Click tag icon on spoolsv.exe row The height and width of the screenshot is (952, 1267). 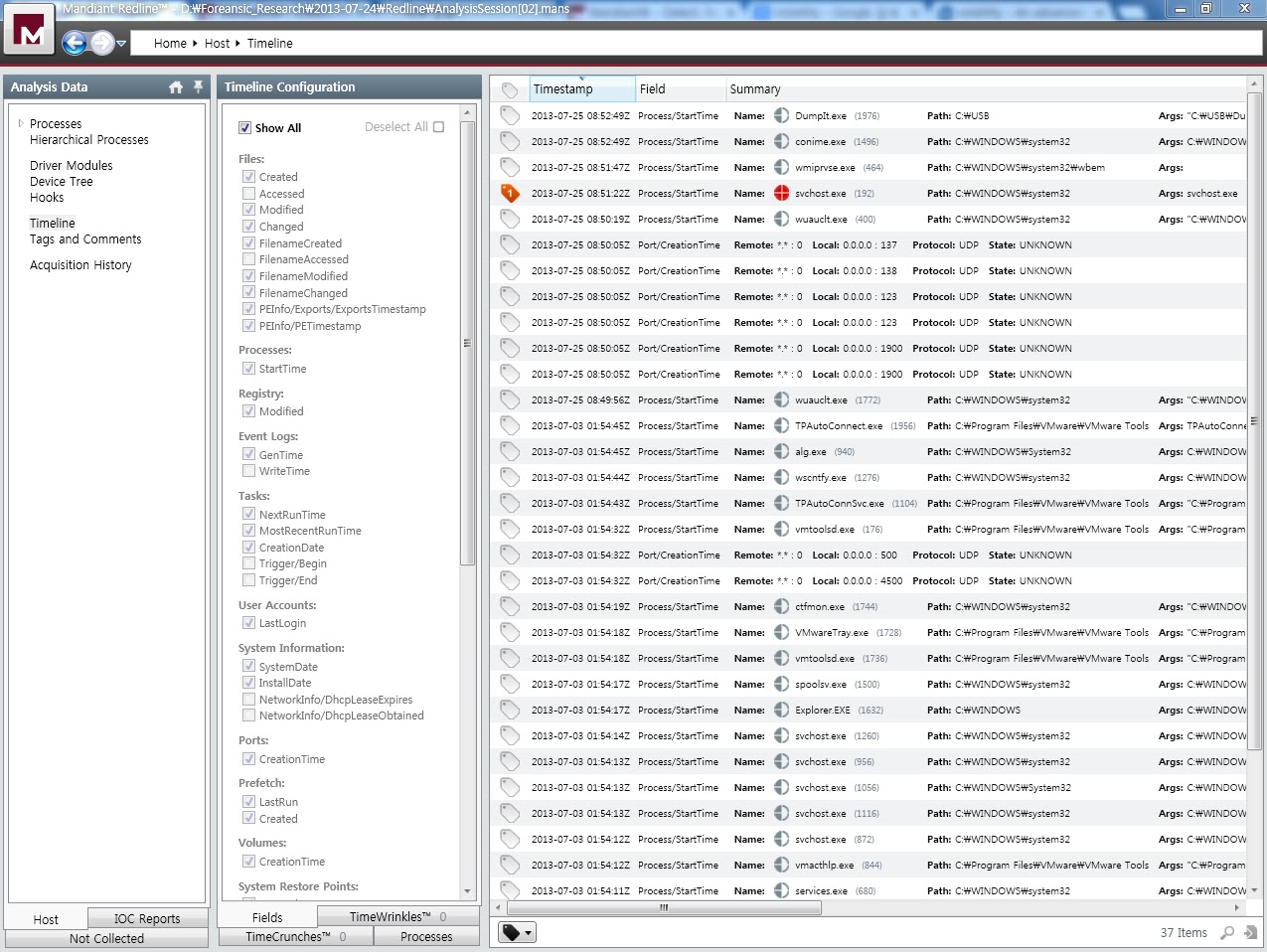click(510, 685)
